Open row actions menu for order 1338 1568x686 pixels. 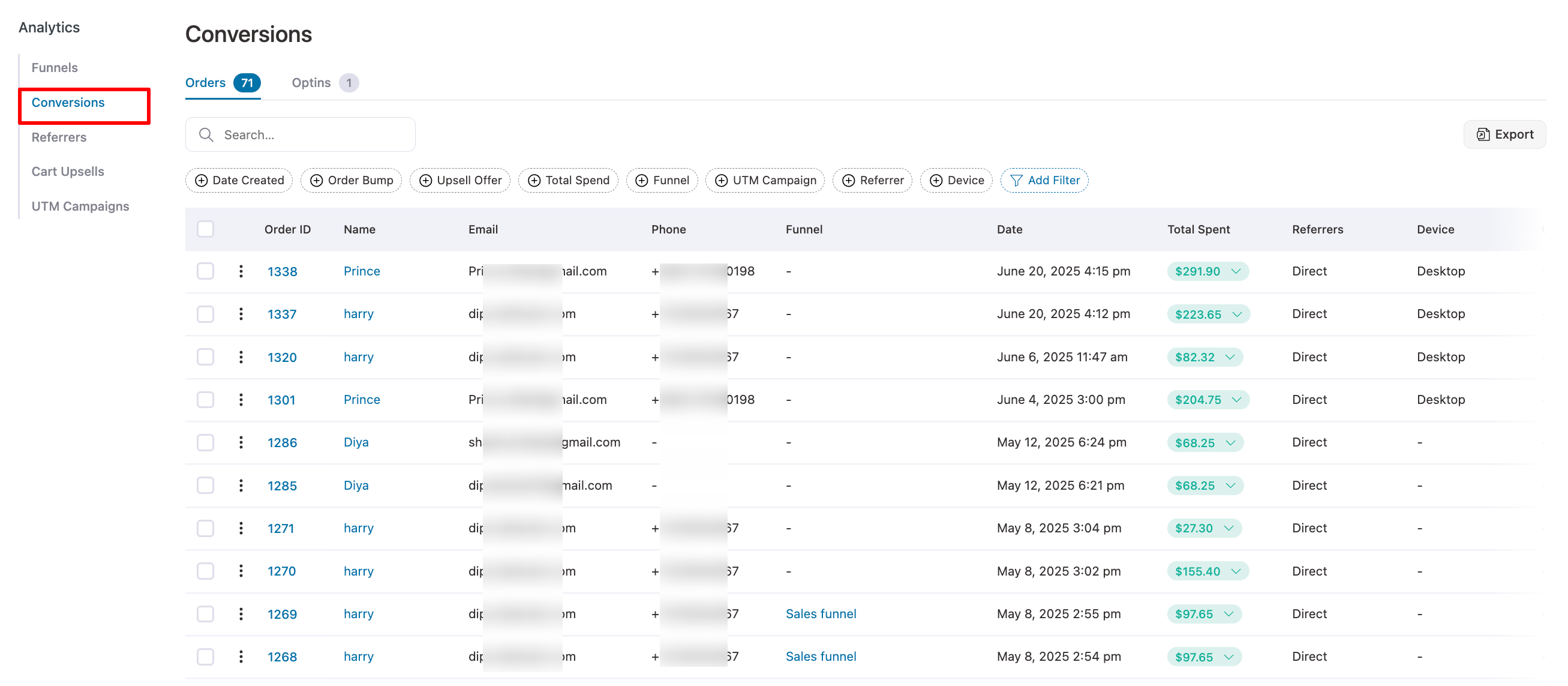pos(241,271)
